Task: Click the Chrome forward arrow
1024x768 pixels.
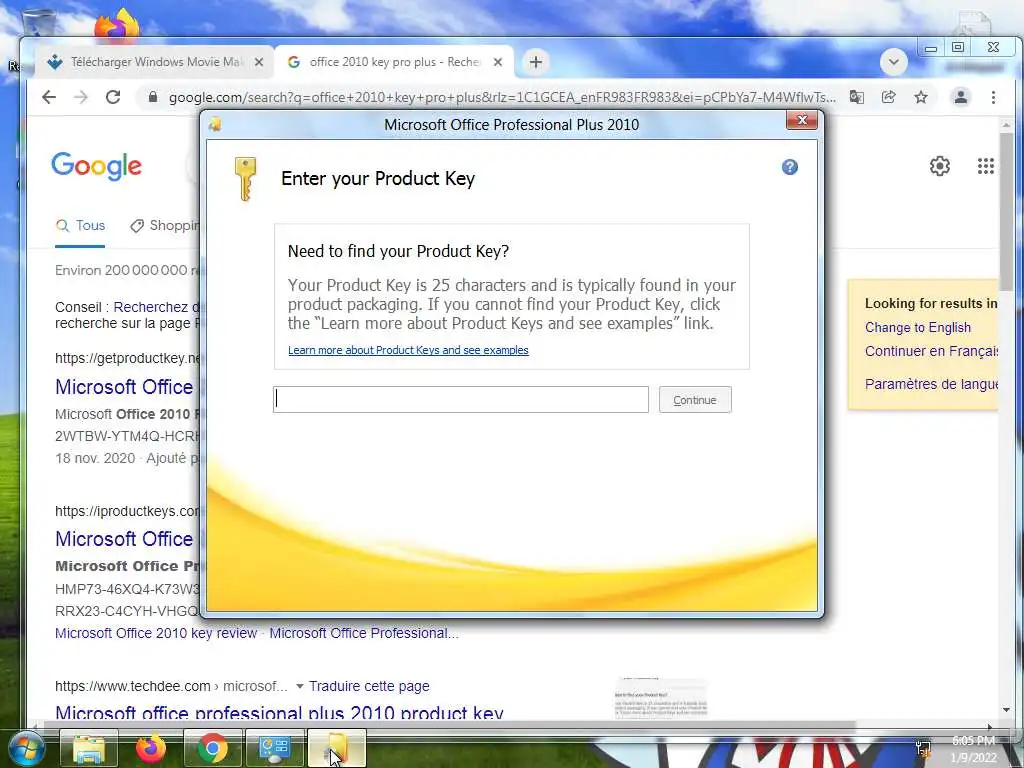Action: (80, 97)
